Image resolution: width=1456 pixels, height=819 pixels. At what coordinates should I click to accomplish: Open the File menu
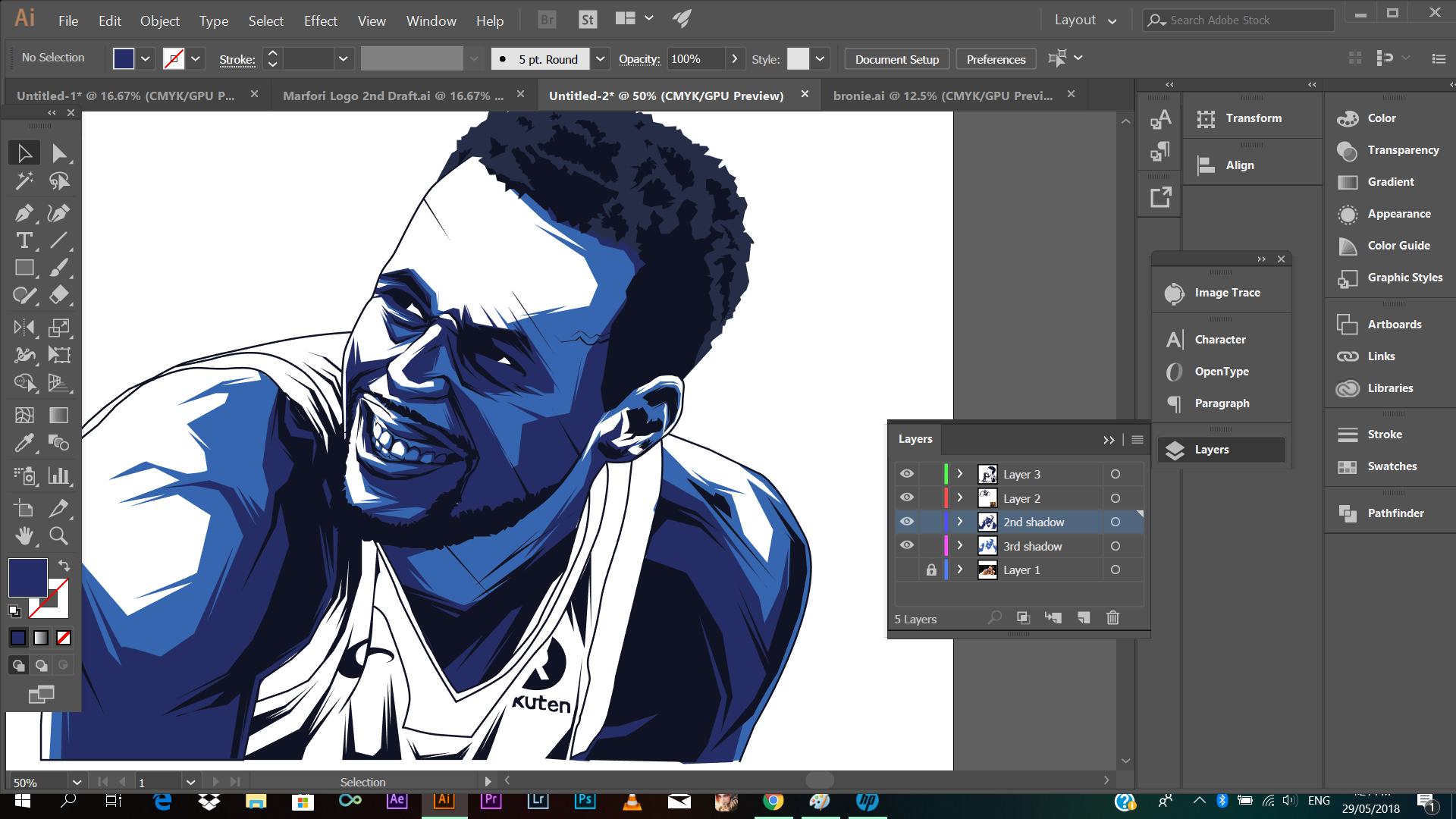tap(68, 20)
